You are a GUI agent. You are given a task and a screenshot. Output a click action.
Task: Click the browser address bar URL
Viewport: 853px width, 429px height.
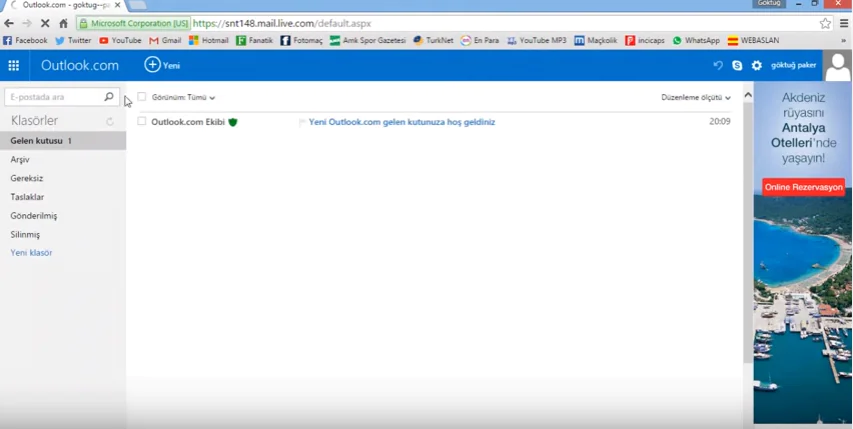point(282,23)
